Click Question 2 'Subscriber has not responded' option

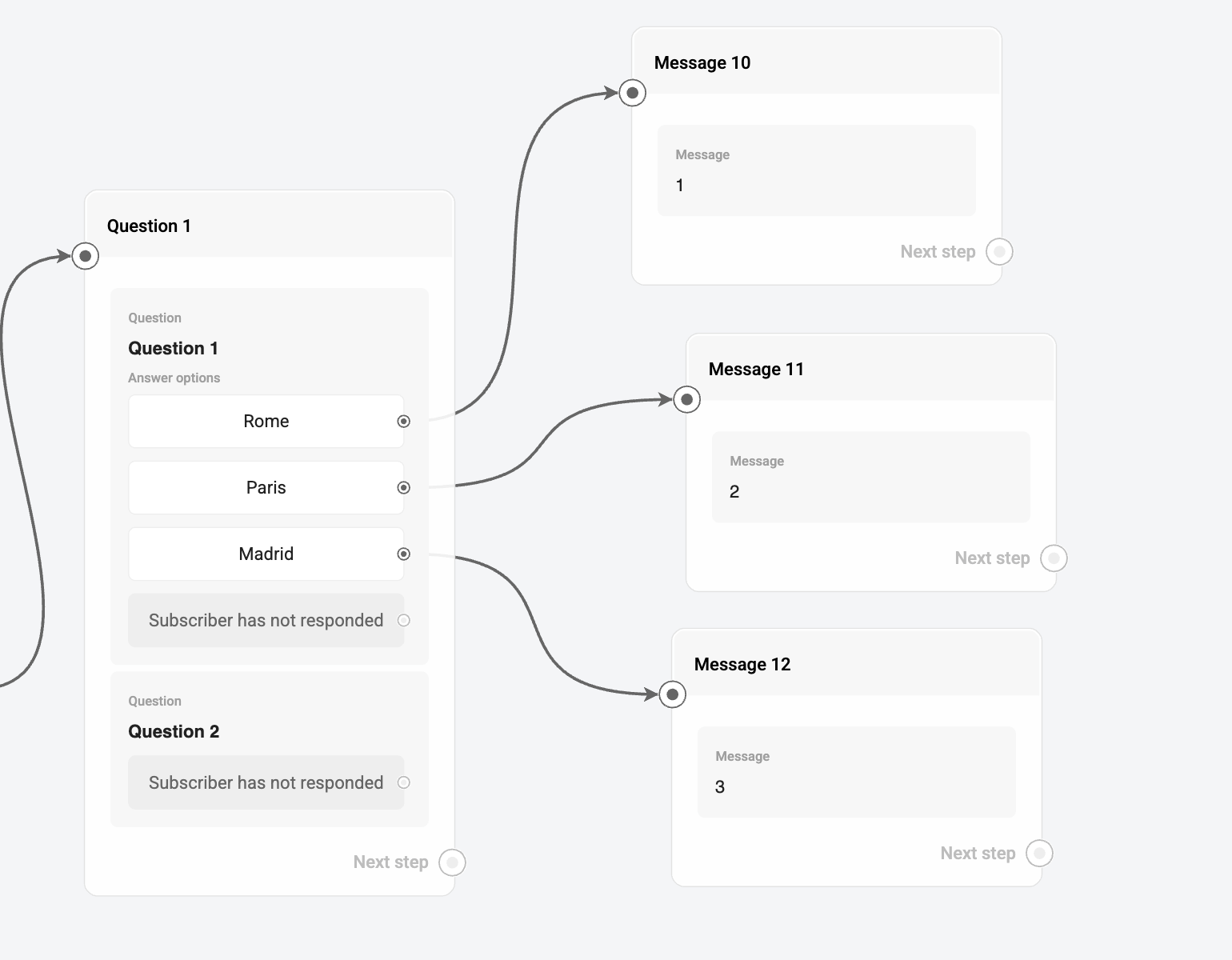(266, 783)
